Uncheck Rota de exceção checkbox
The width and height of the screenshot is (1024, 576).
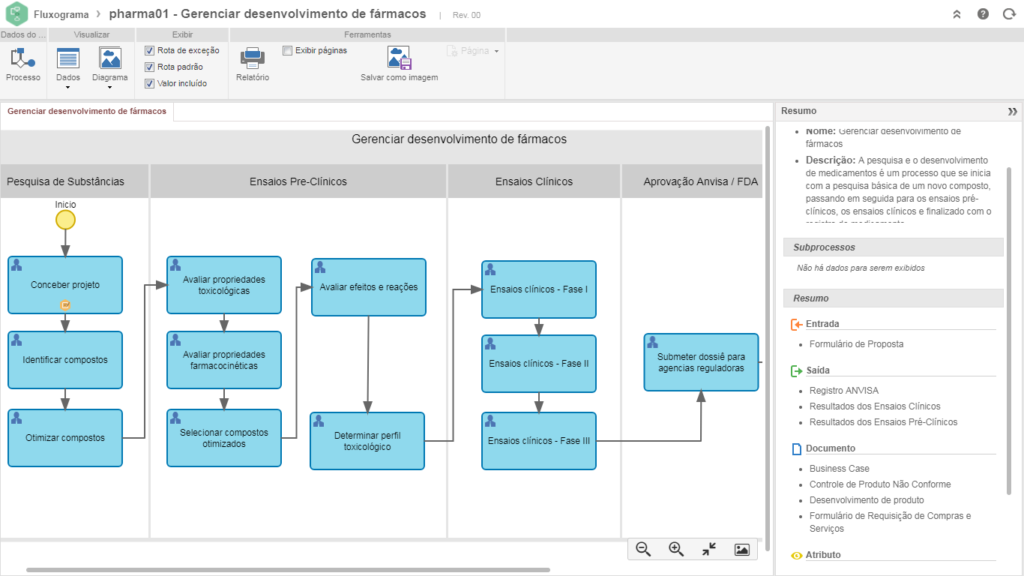[x=150, y=50]
